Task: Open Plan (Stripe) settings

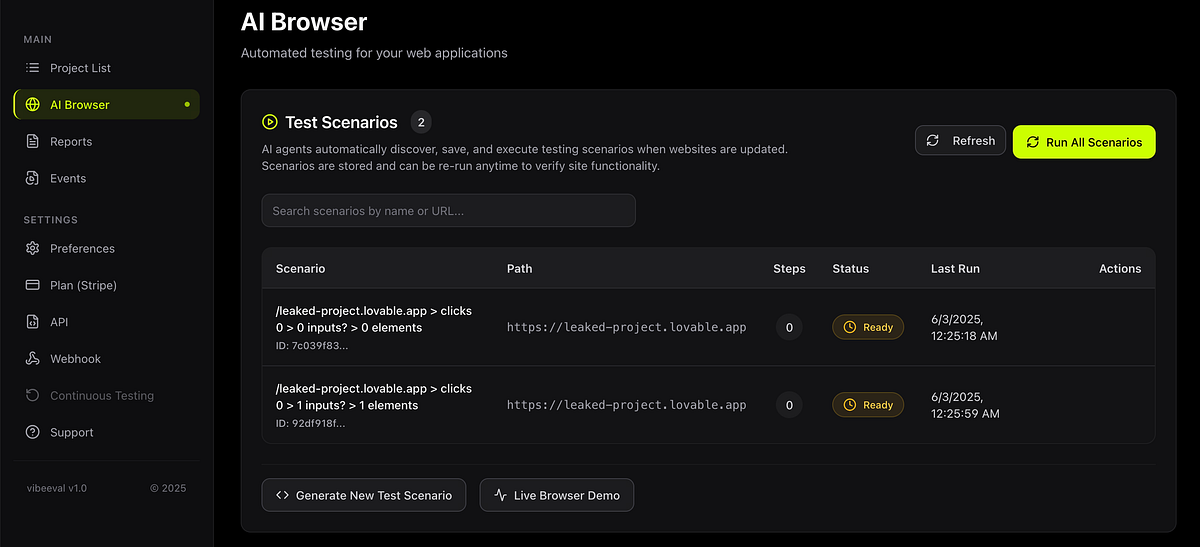Action: pyautogui.click(x=106, y=285)
